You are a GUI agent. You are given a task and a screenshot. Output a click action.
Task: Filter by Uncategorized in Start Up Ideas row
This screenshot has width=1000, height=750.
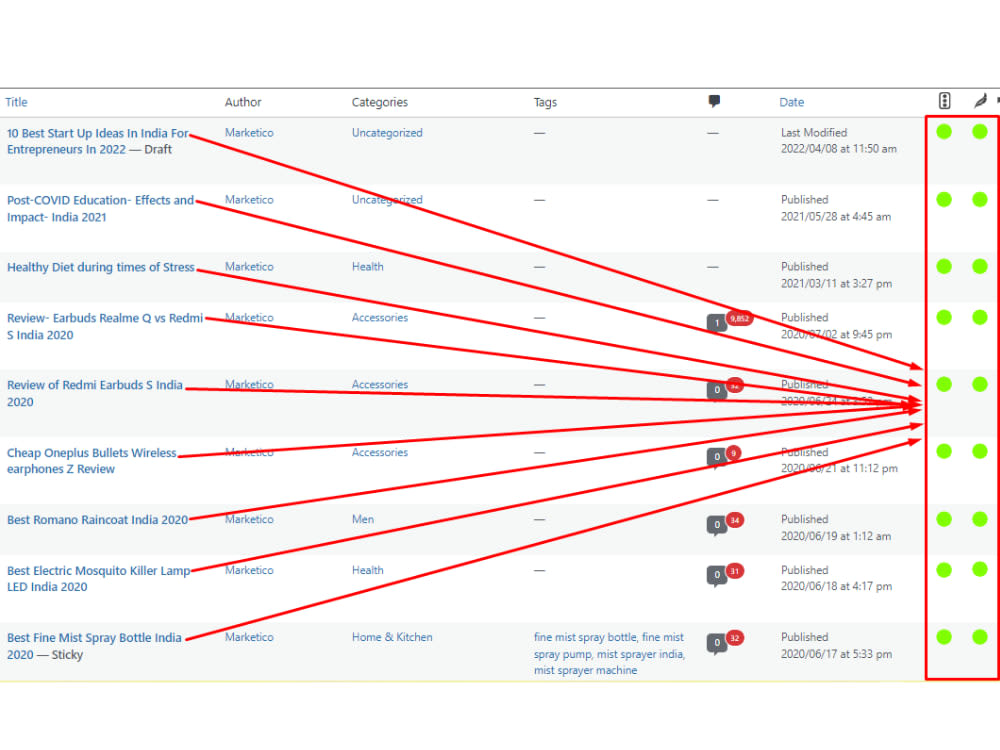coord(387,133)
